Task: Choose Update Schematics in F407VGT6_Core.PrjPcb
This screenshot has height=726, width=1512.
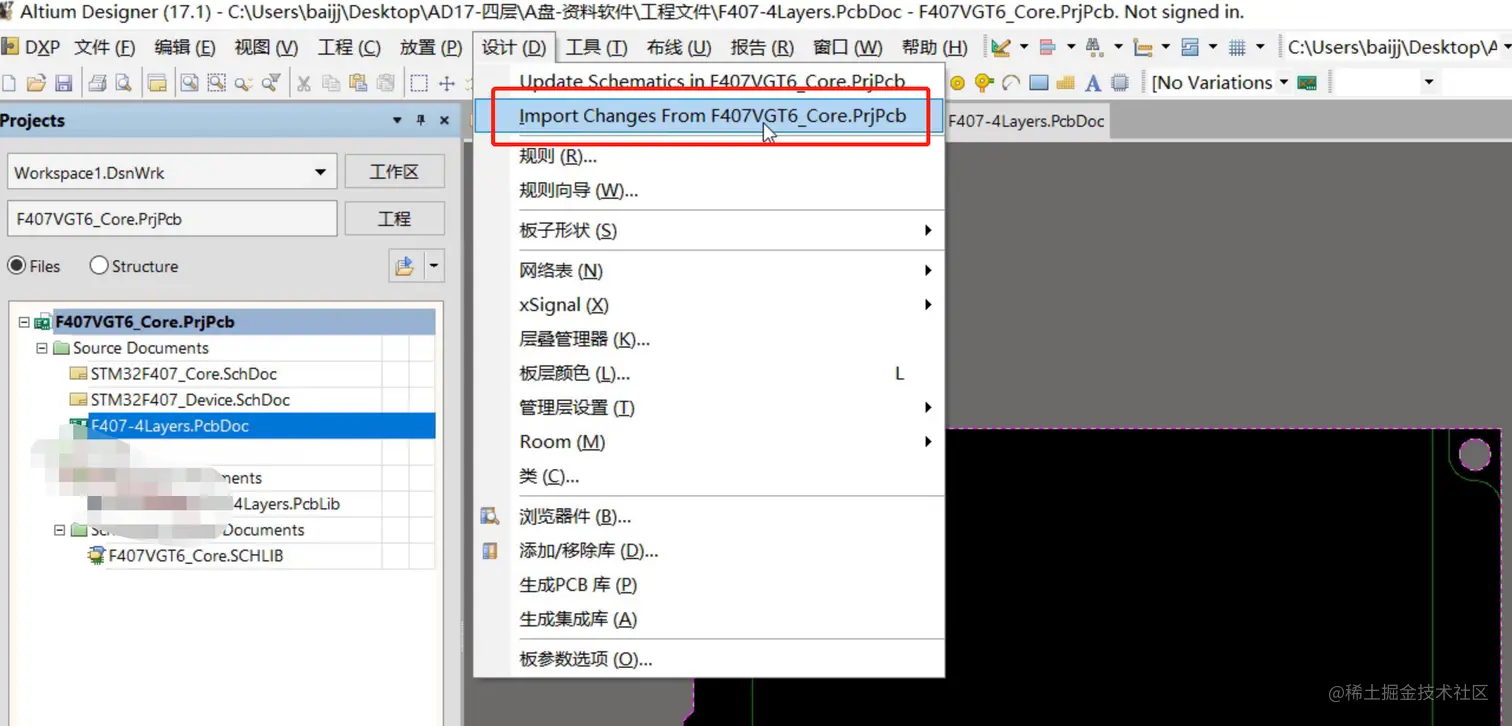Action: 709,81
